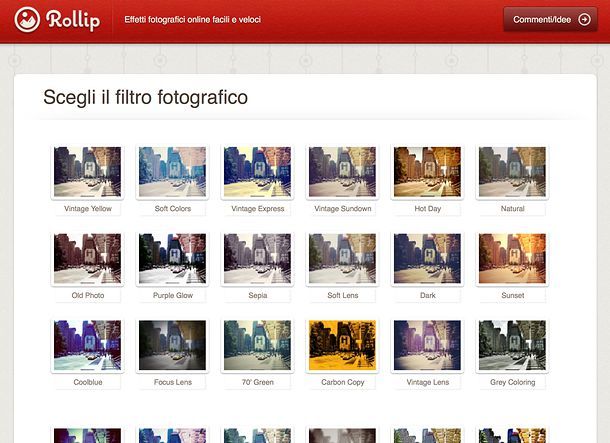Select the Natural filter thumbnail

pyautogui.click(x=512, y=172)
